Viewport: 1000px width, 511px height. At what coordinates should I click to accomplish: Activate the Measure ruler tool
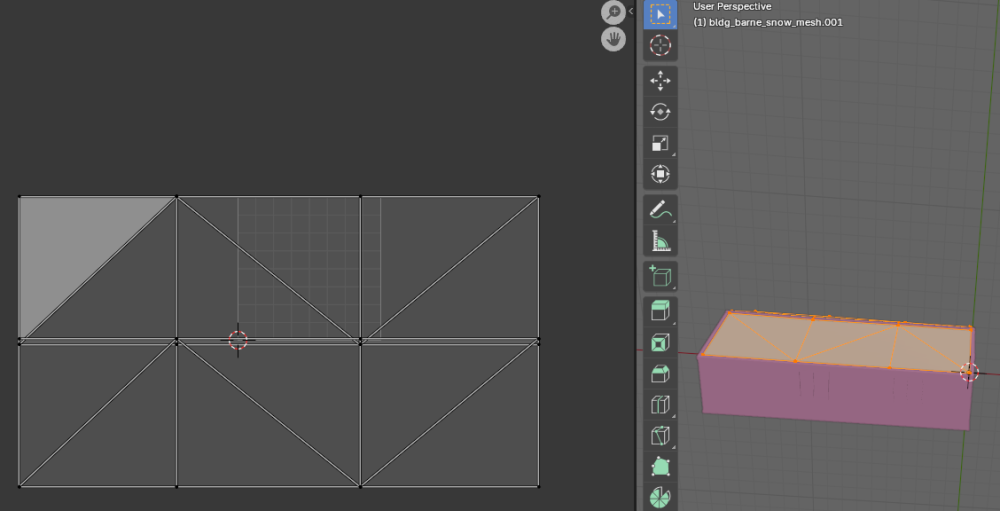click(660, 241)
